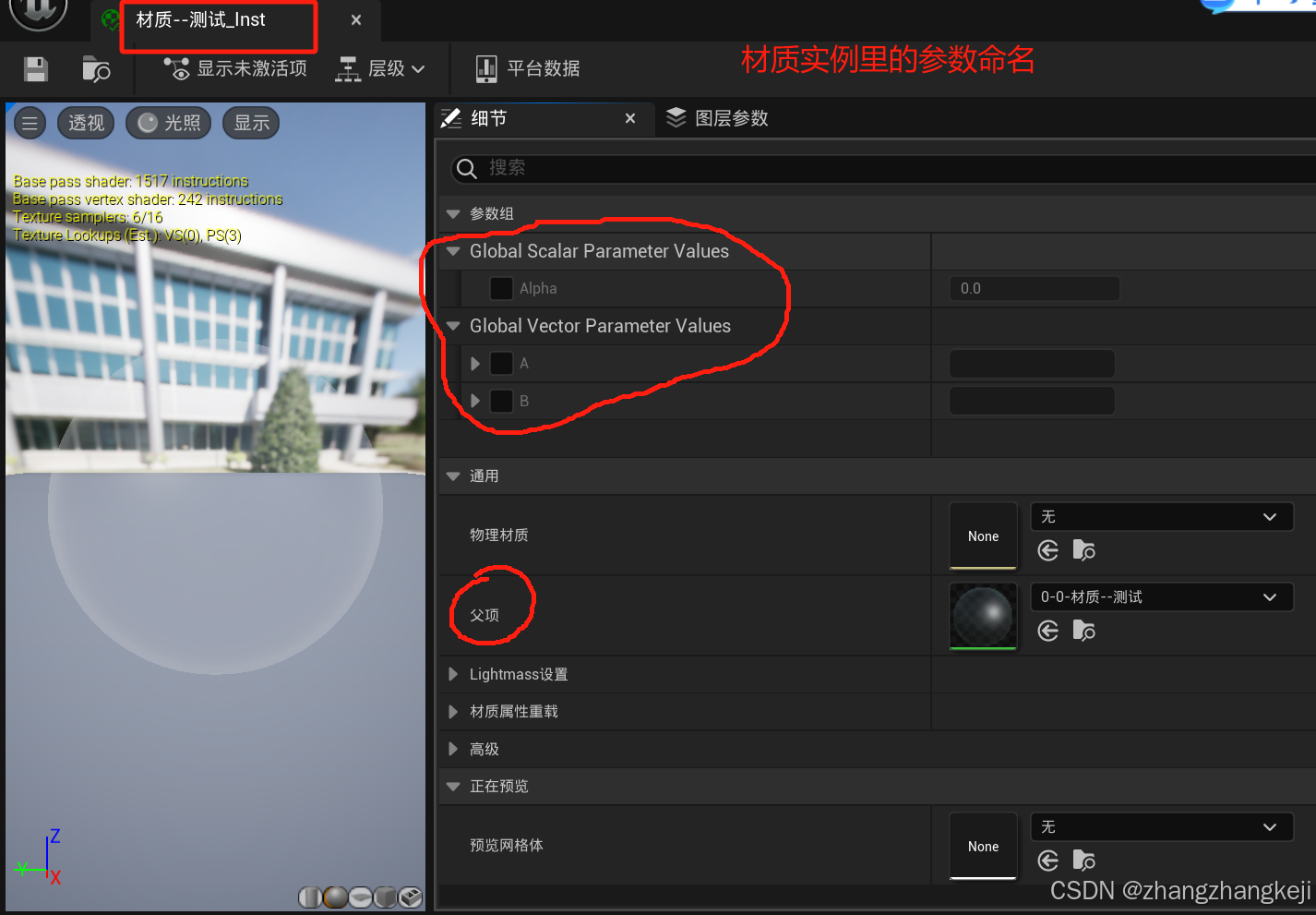Browse to 物理材质 asset in content browser
Screen dimensions: 1316x915
click(1084, 551)
